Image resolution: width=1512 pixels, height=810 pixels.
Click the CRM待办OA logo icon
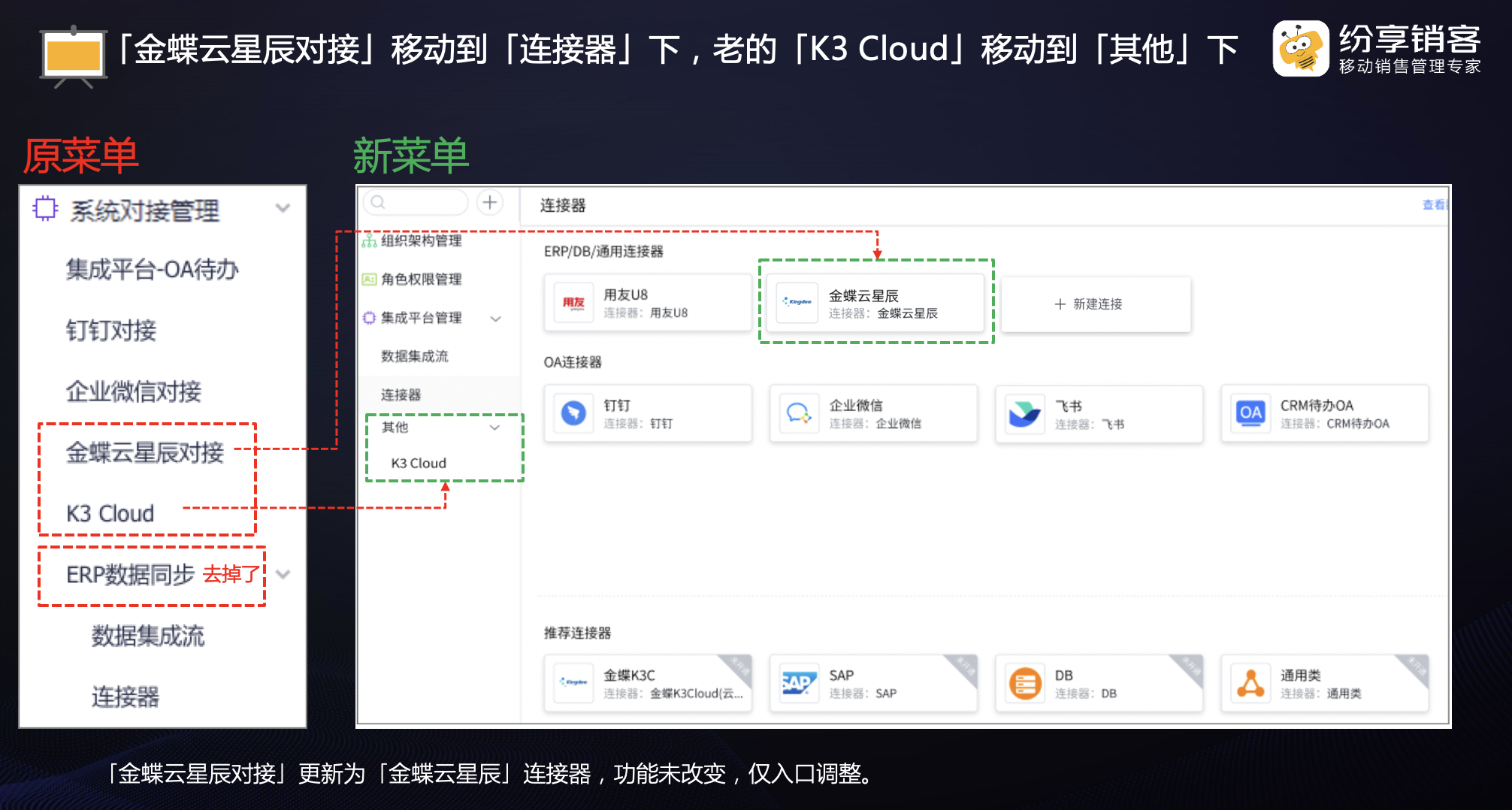[x=1250, y=413]
